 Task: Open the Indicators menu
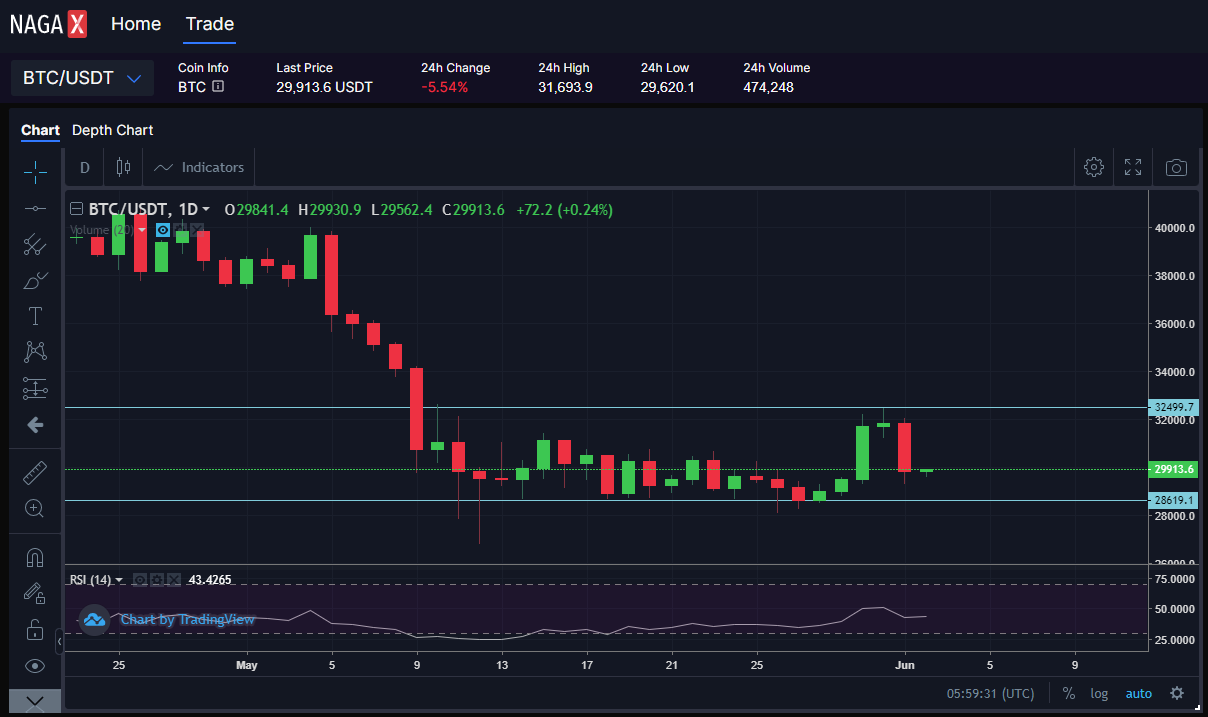(199, 168)
